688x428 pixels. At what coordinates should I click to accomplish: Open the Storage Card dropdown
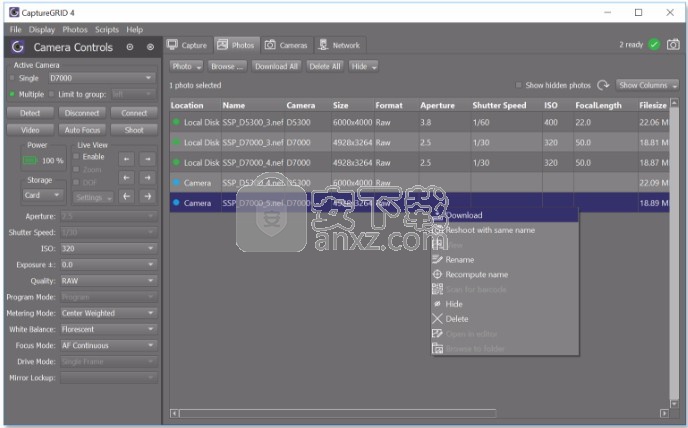click(x=42, y=195)
